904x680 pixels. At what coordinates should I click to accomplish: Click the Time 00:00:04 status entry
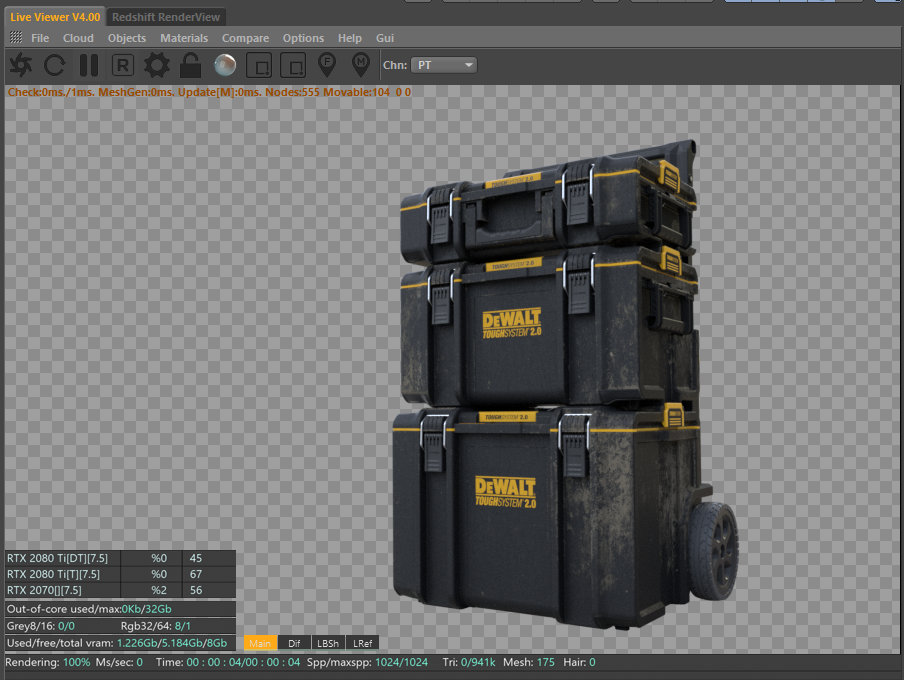(x=228, y=662)
